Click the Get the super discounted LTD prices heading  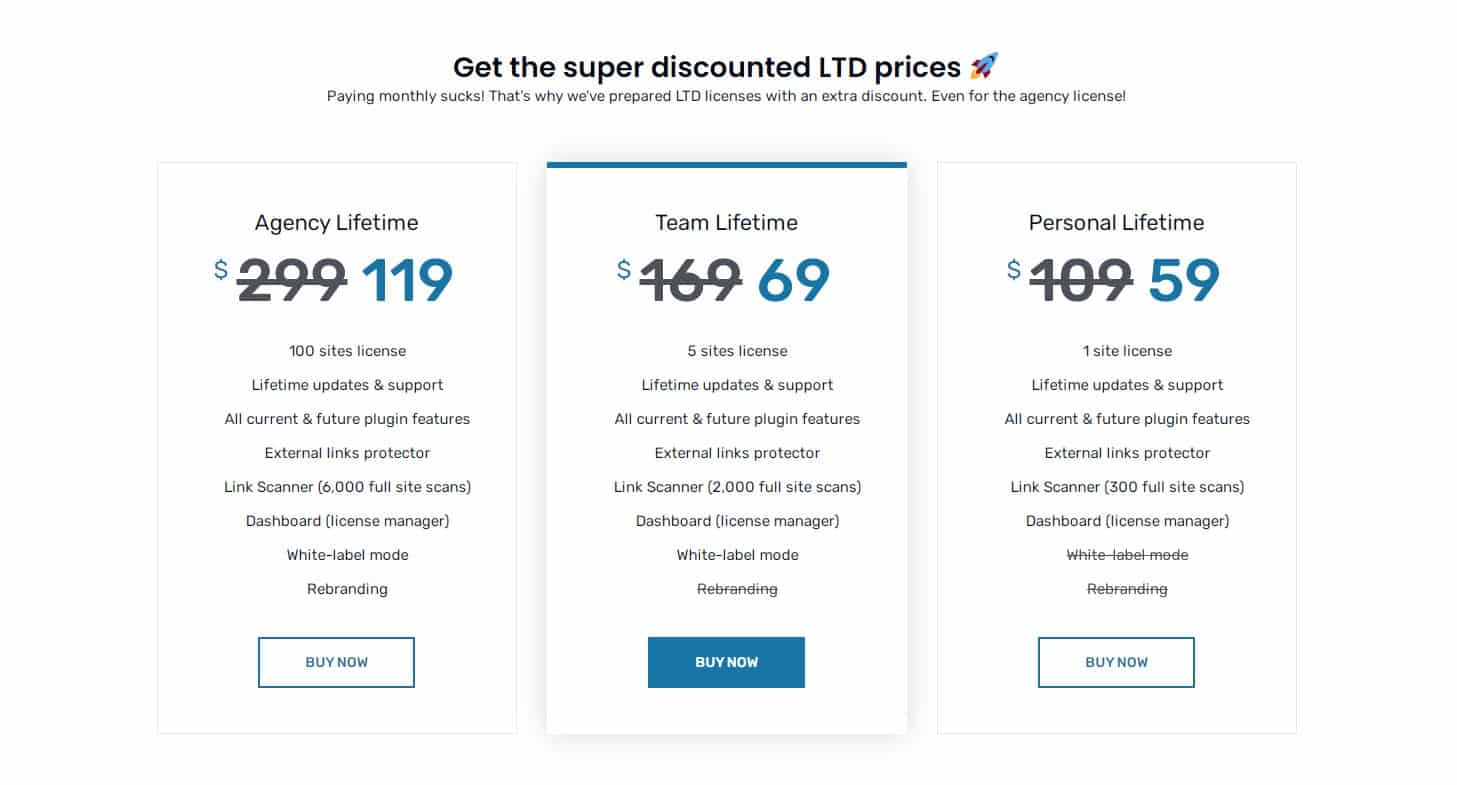[707, 67]
